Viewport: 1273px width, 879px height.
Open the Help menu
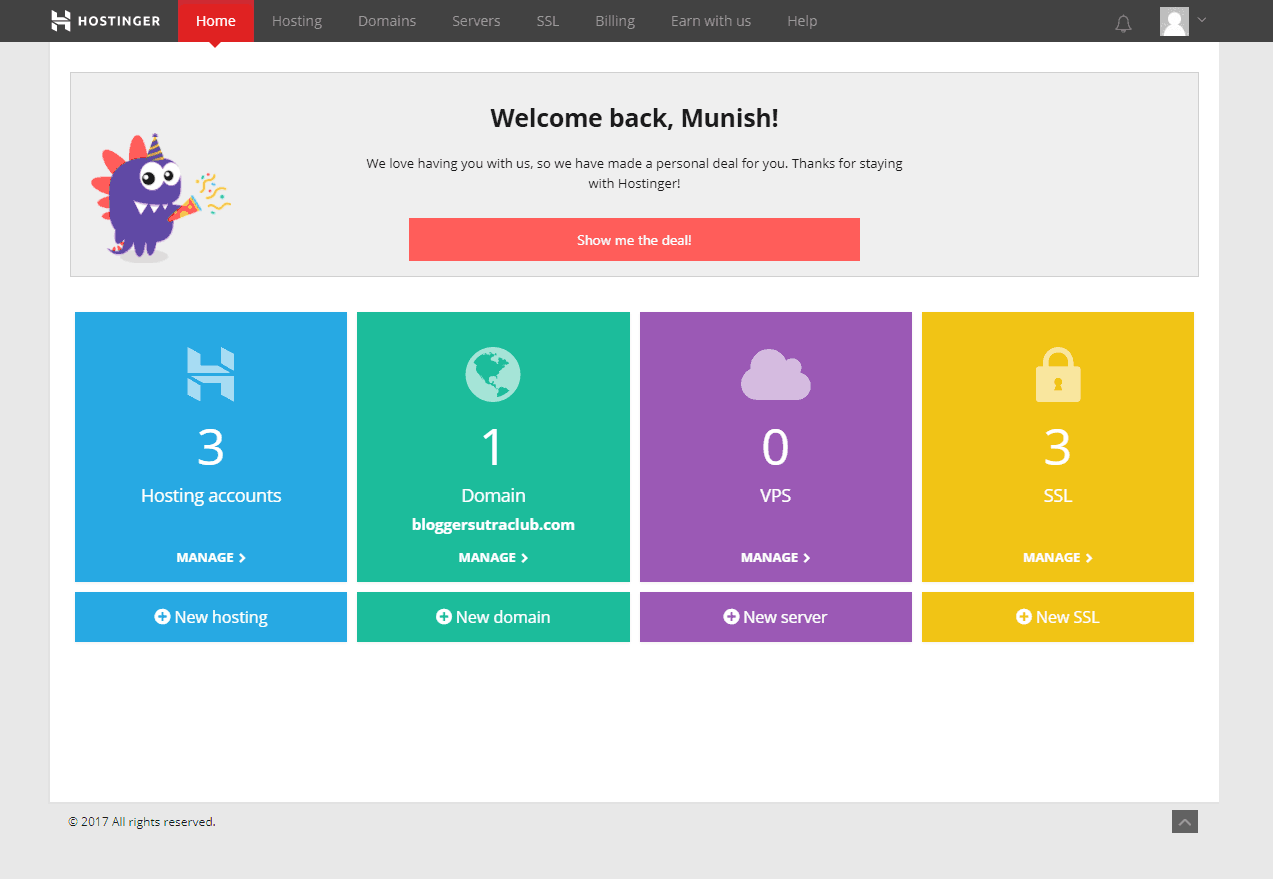point(802,21)
